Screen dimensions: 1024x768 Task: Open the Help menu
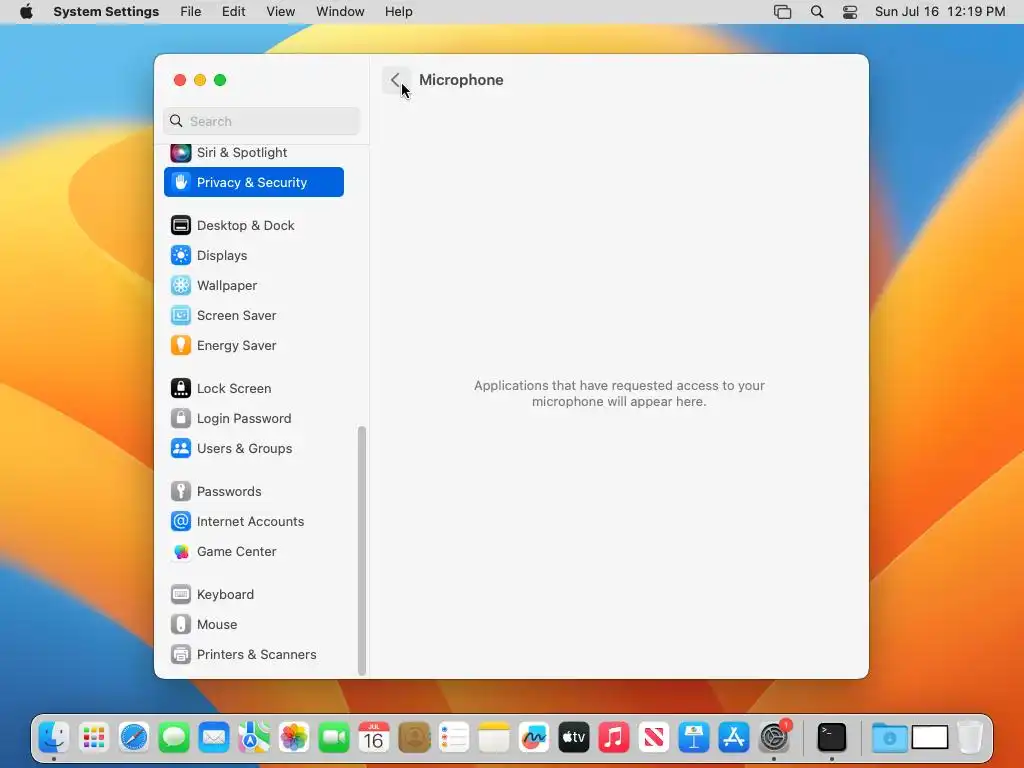[x=398, y=12]
